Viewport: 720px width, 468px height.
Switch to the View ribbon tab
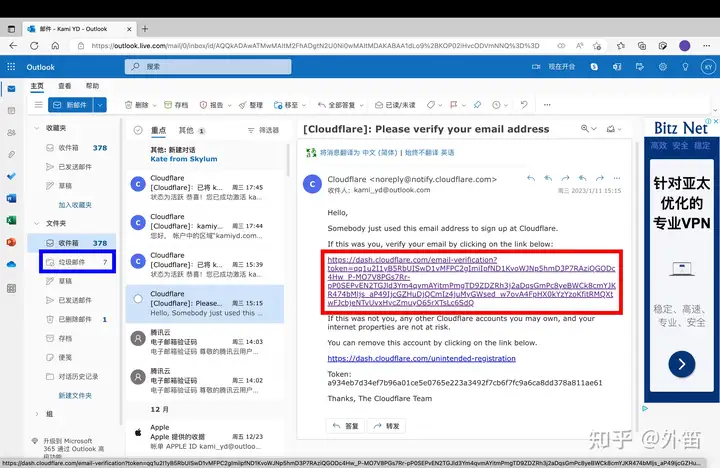pos(64,86)
